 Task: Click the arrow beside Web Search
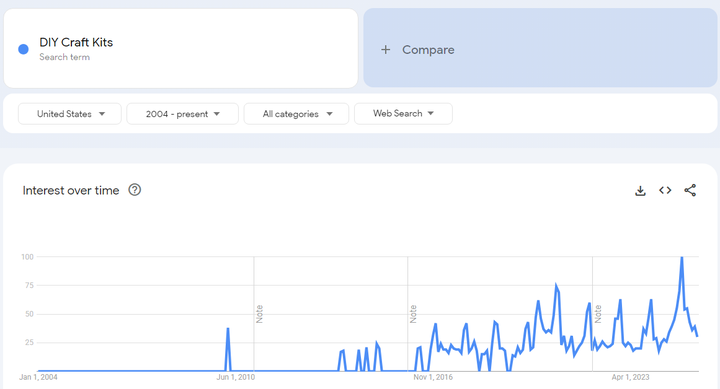(431, 113)
